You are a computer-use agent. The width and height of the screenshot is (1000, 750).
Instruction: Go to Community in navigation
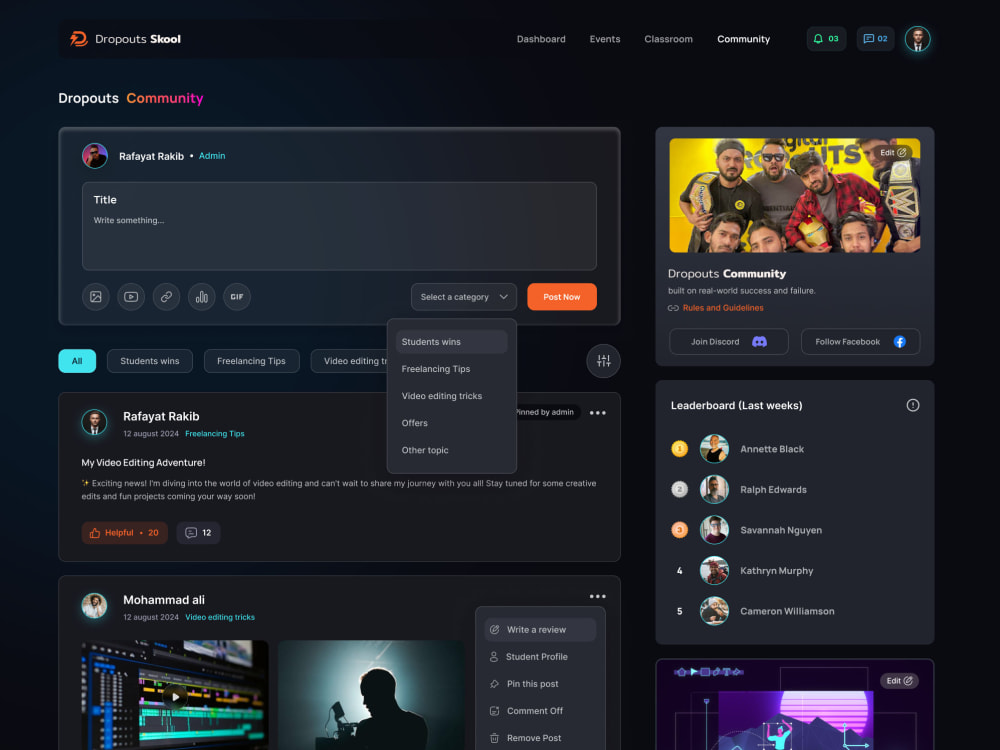(744, 39)
